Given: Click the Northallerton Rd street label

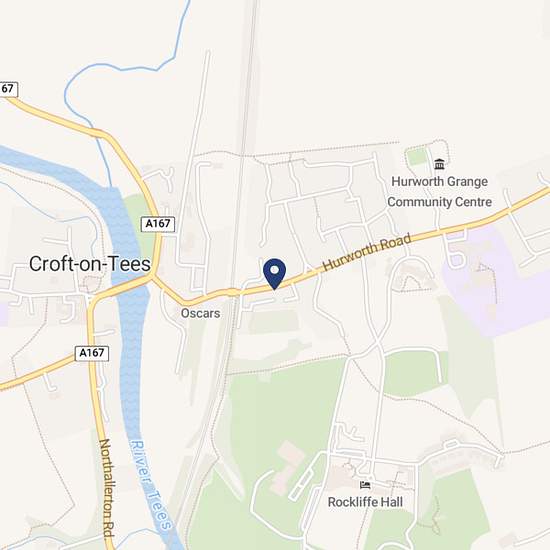Looking at the screenshot, I should click(107, 488).
